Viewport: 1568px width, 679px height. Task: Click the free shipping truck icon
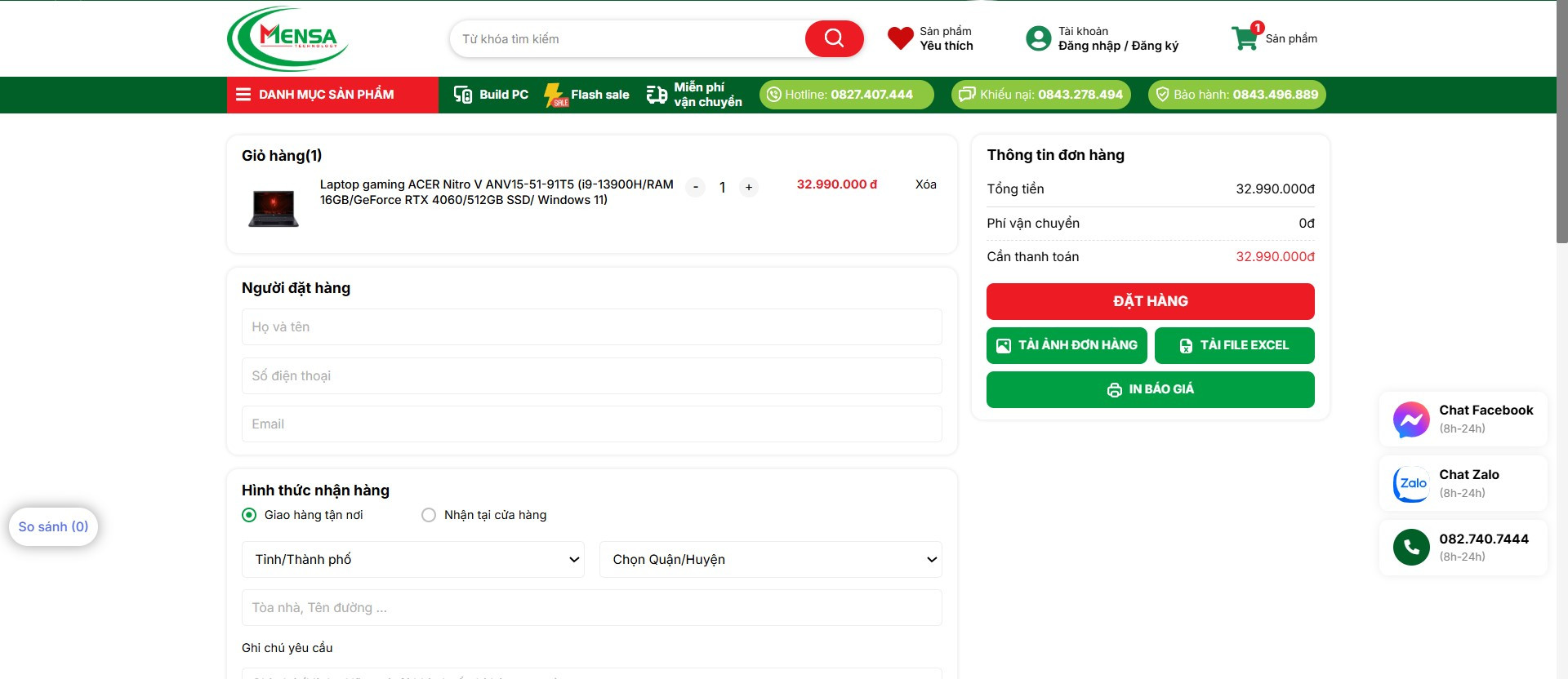pos(657,95)
